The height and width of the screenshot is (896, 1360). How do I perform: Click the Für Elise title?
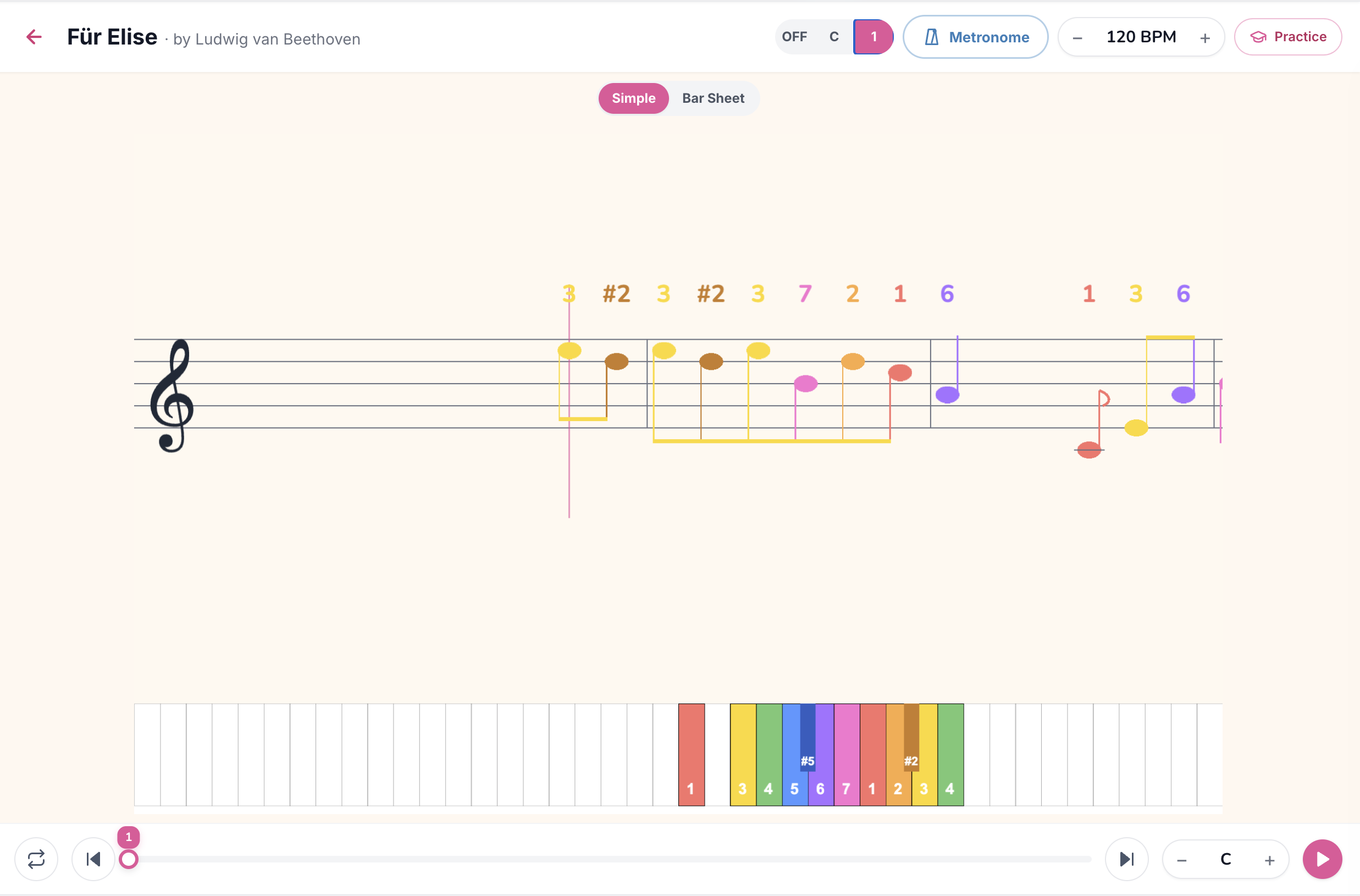coord(112,37)
